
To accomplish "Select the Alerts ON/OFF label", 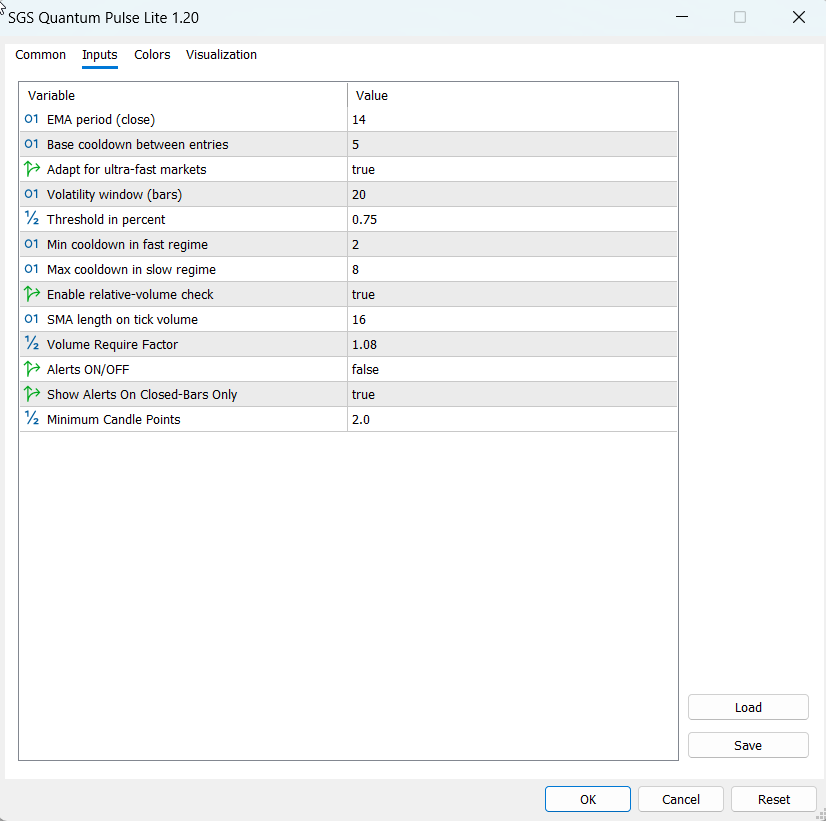I will point(88,370).
